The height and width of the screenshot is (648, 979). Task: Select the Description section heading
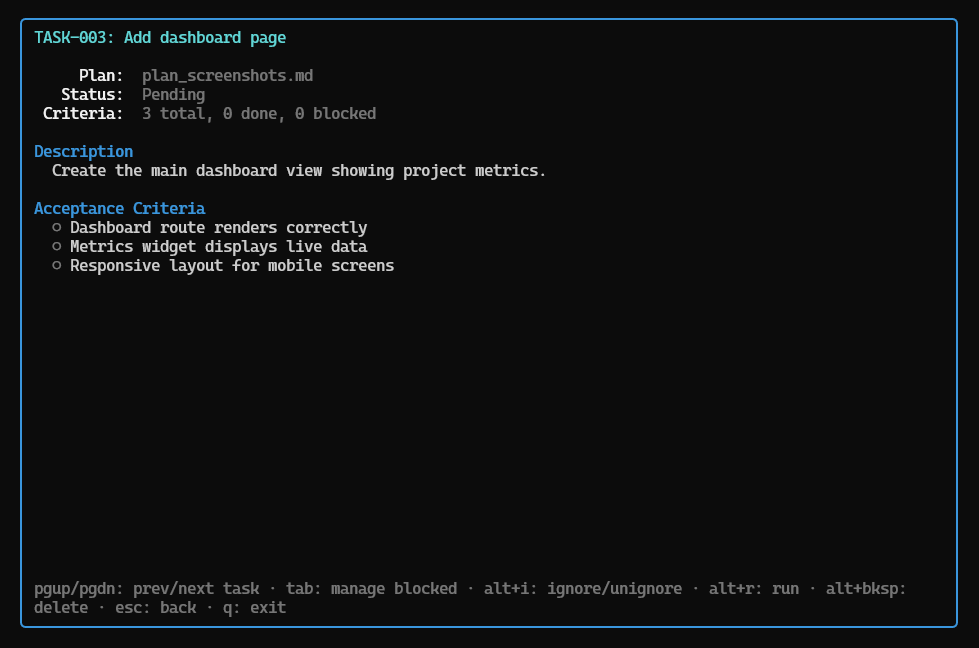(84, 152)
